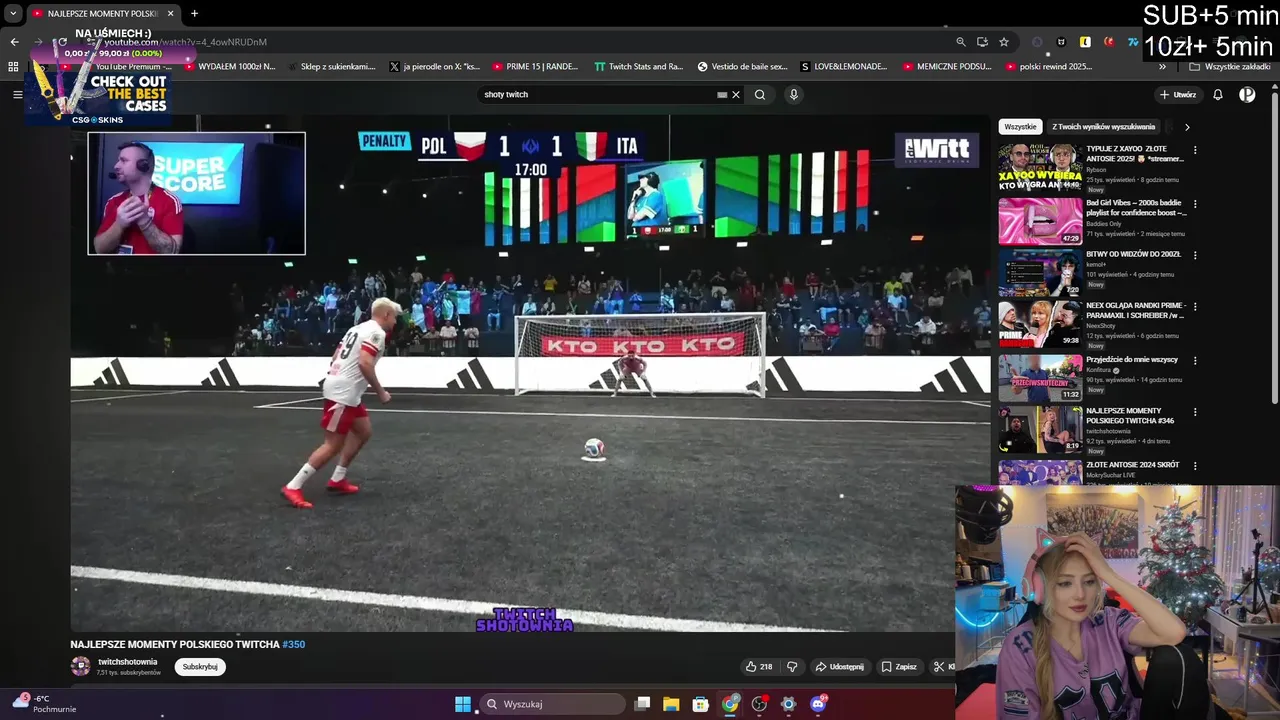Open Bad Girl Vibes playlist thumbnail
This screenshot has width=1280, height=720.
1040,221
